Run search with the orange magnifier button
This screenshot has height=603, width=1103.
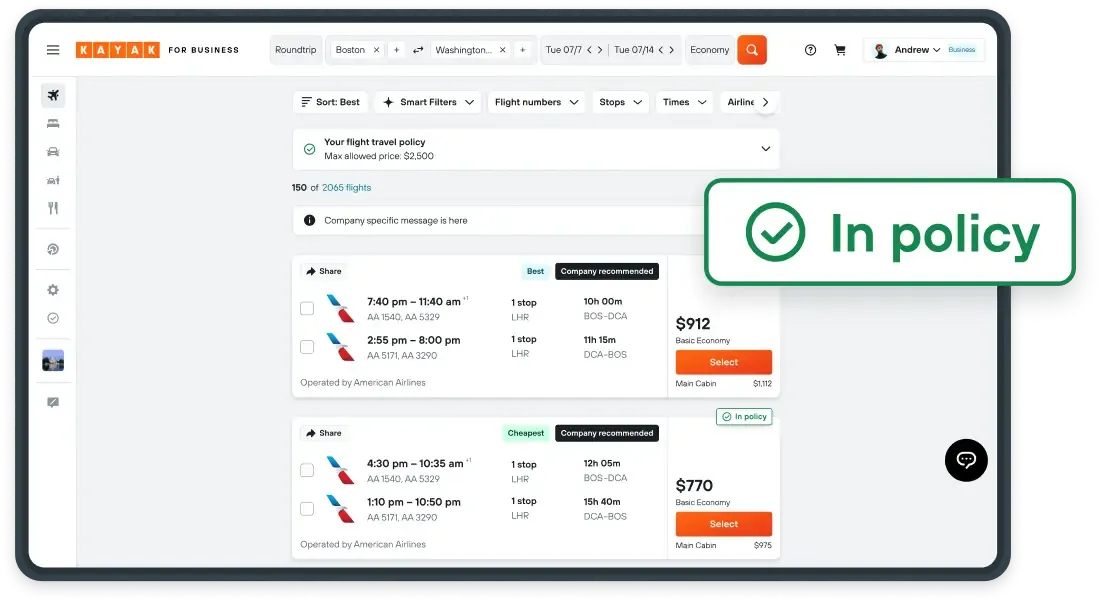pos(752,50)
